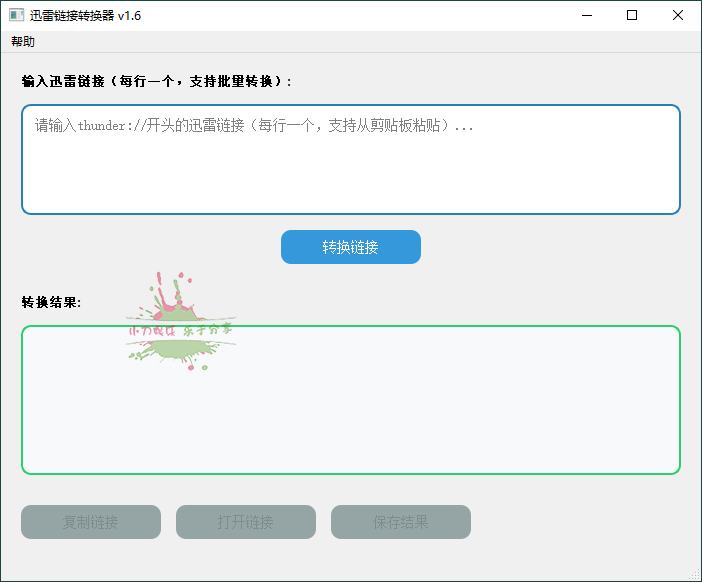This screenshot has height=582, width=702.
Task: Focus the thunder:// link input box
Action: (350, 170)
